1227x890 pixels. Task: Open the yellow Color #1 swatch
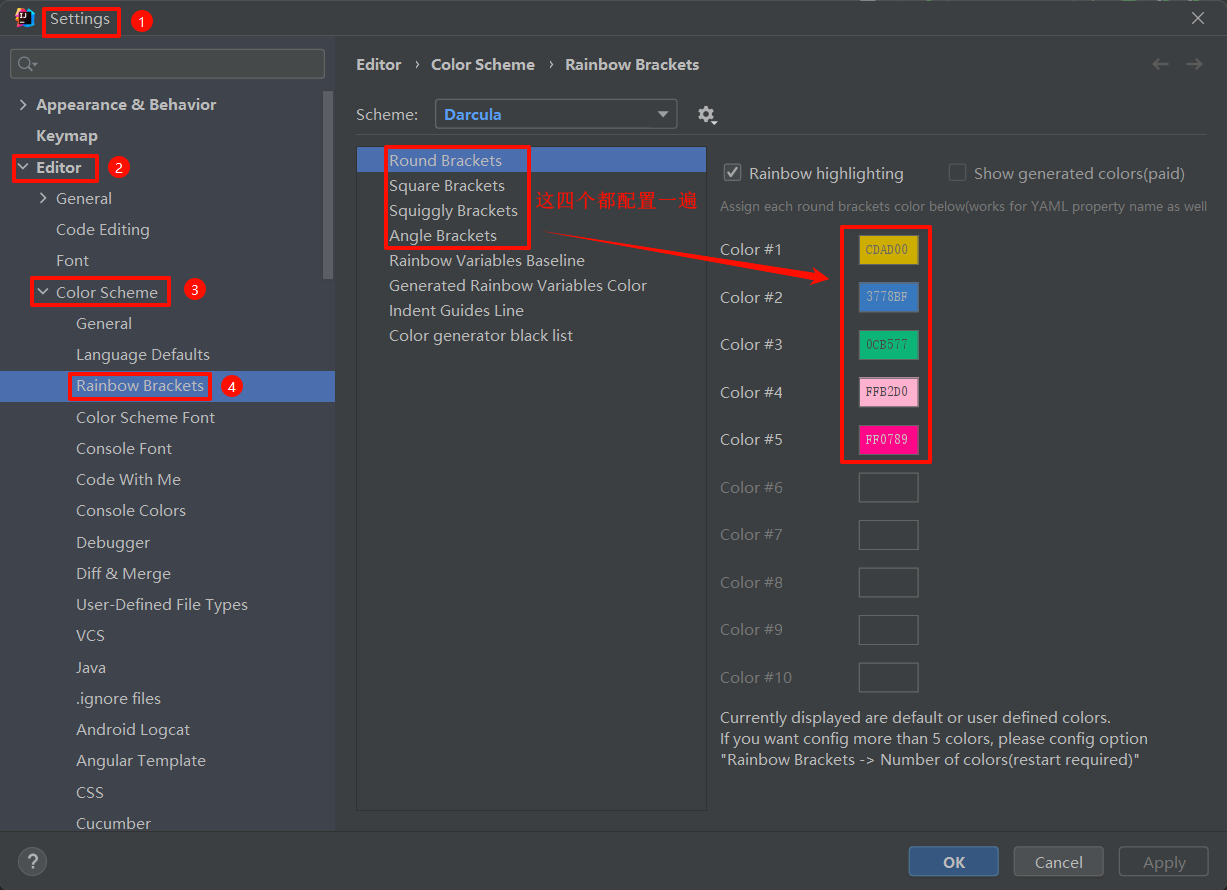click(x=888, y=250)
